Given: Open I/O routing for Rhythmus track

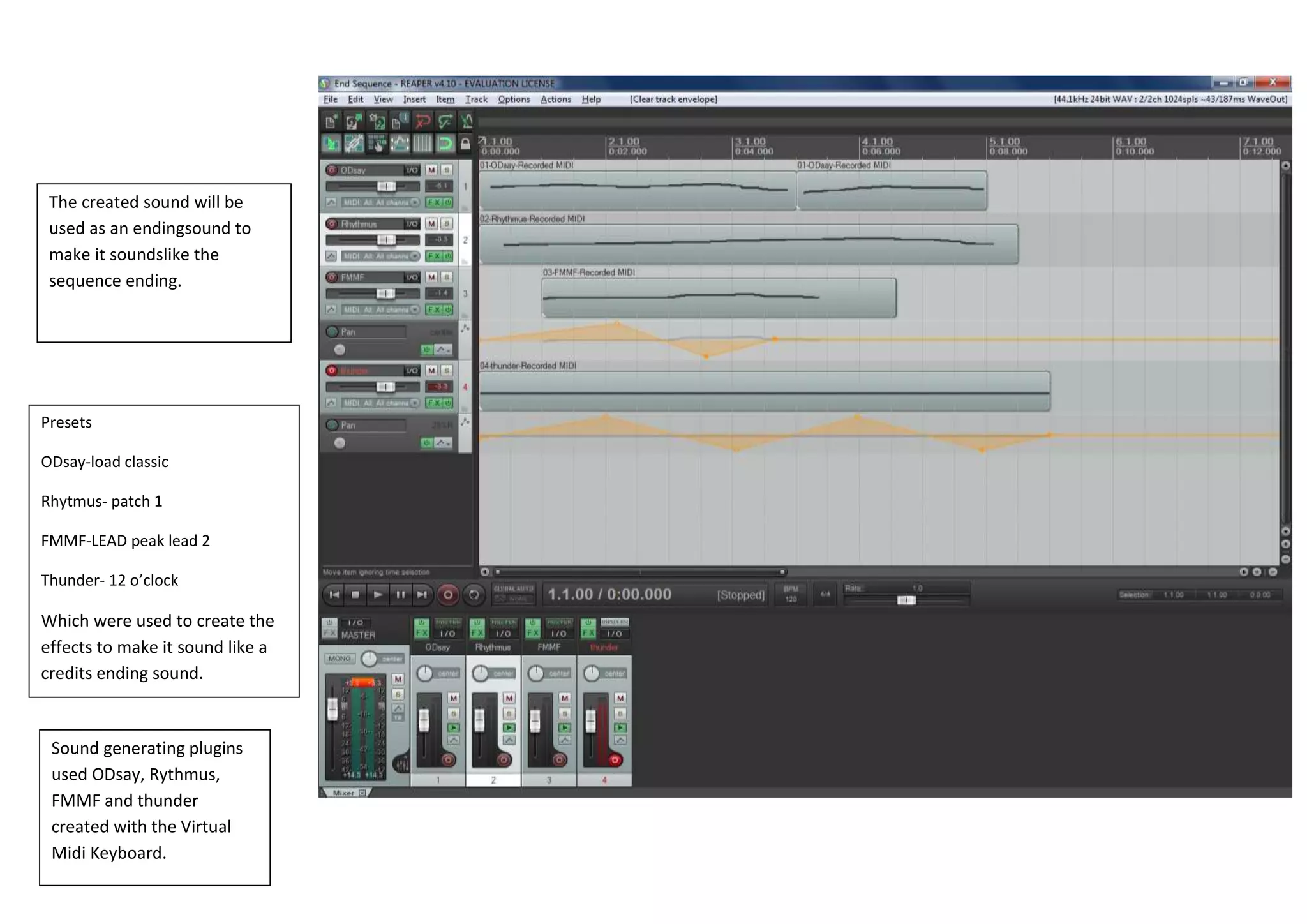Looking at the screenshot, I should click(412, 223).
